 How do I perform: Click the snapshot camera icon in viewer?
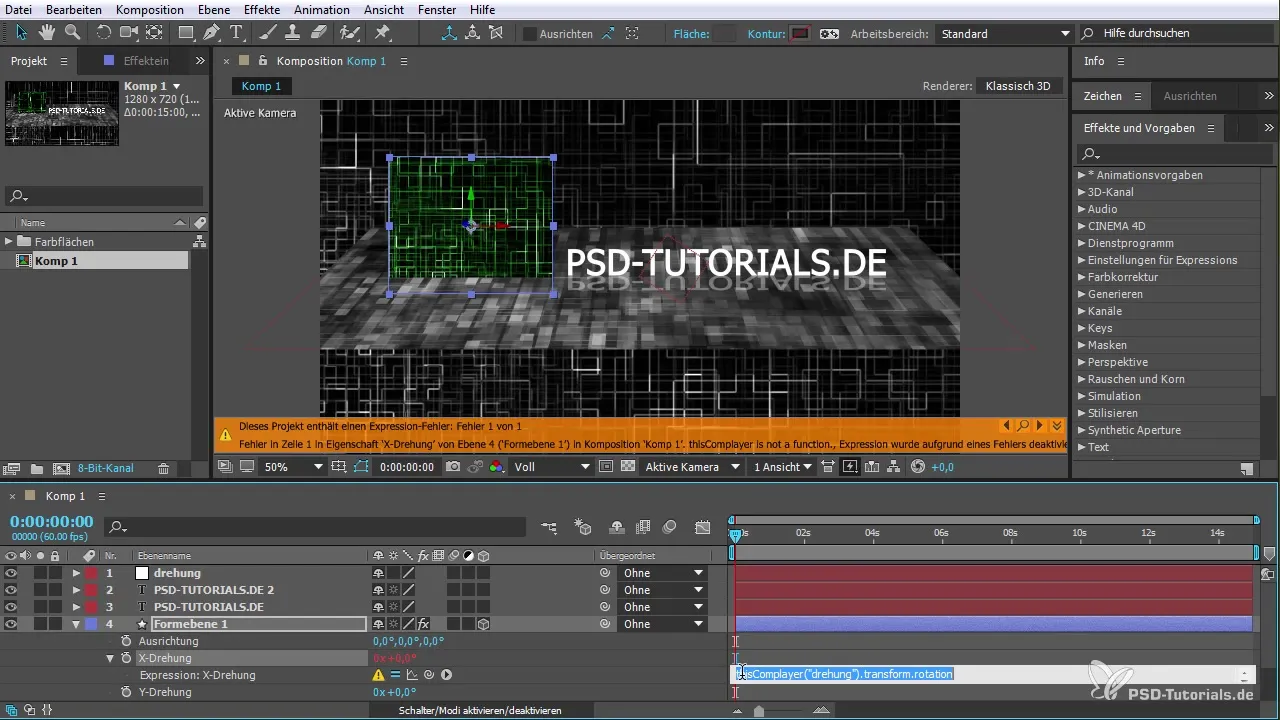453,467
